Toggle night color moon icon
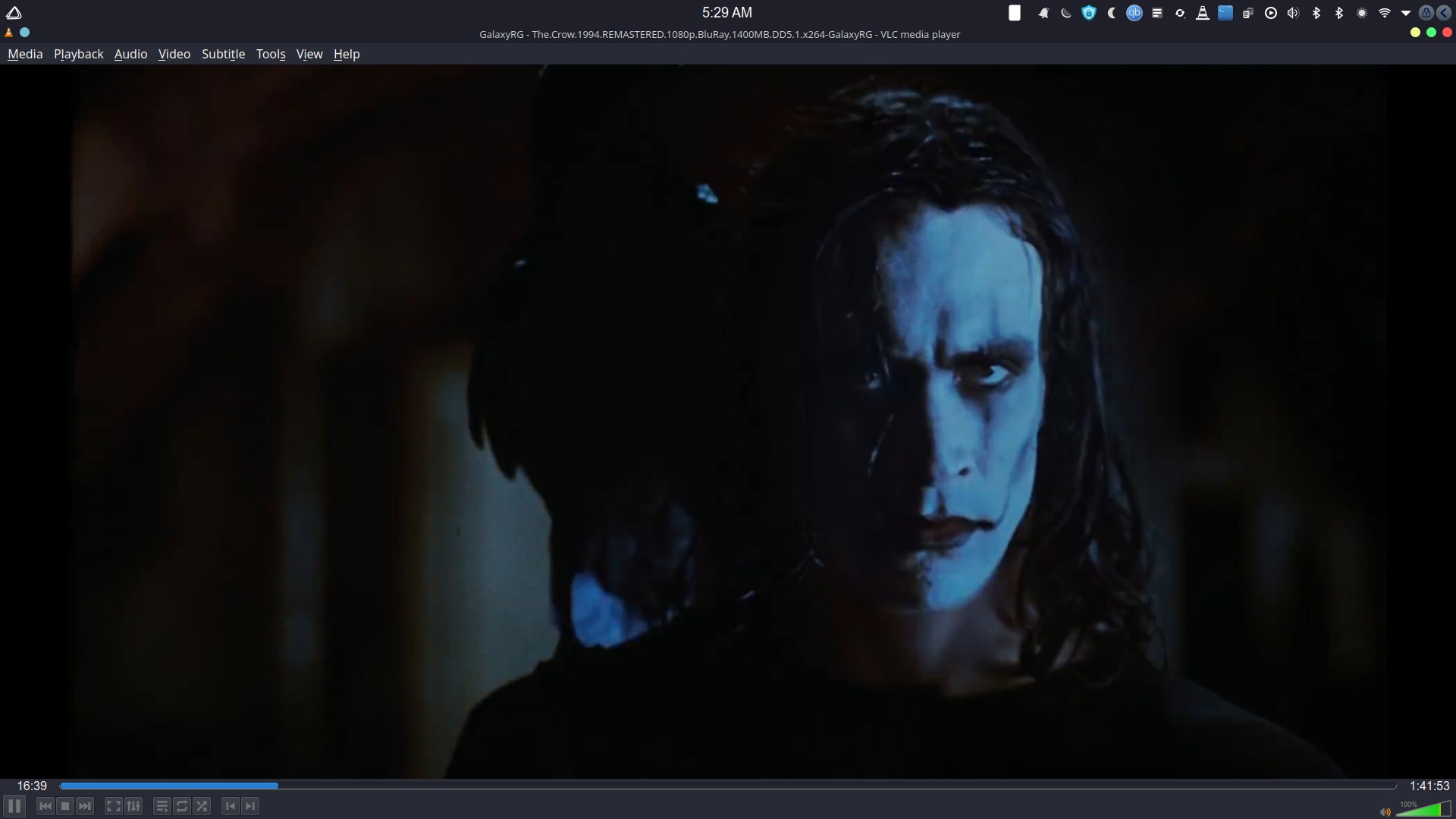This screenshot has height=819, width=1456. point(1066,13)
